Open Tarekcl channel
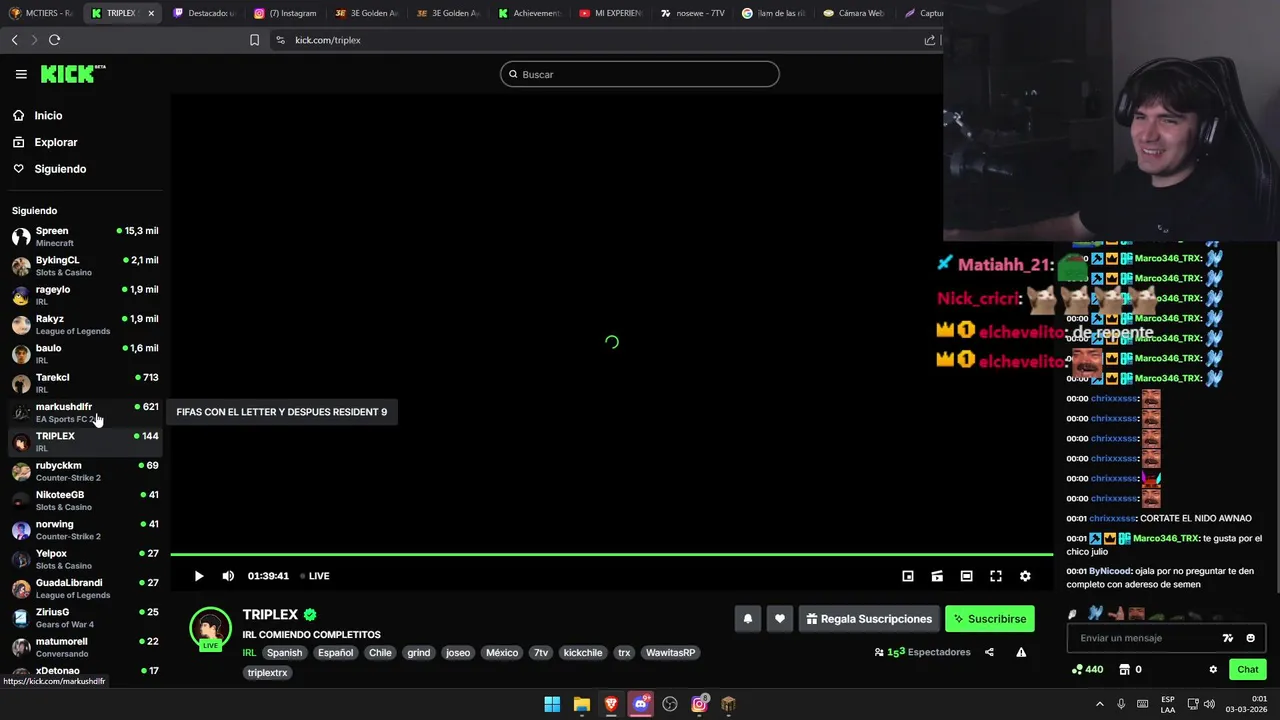This screenshot has width=1280, height=720. point(85,383)
